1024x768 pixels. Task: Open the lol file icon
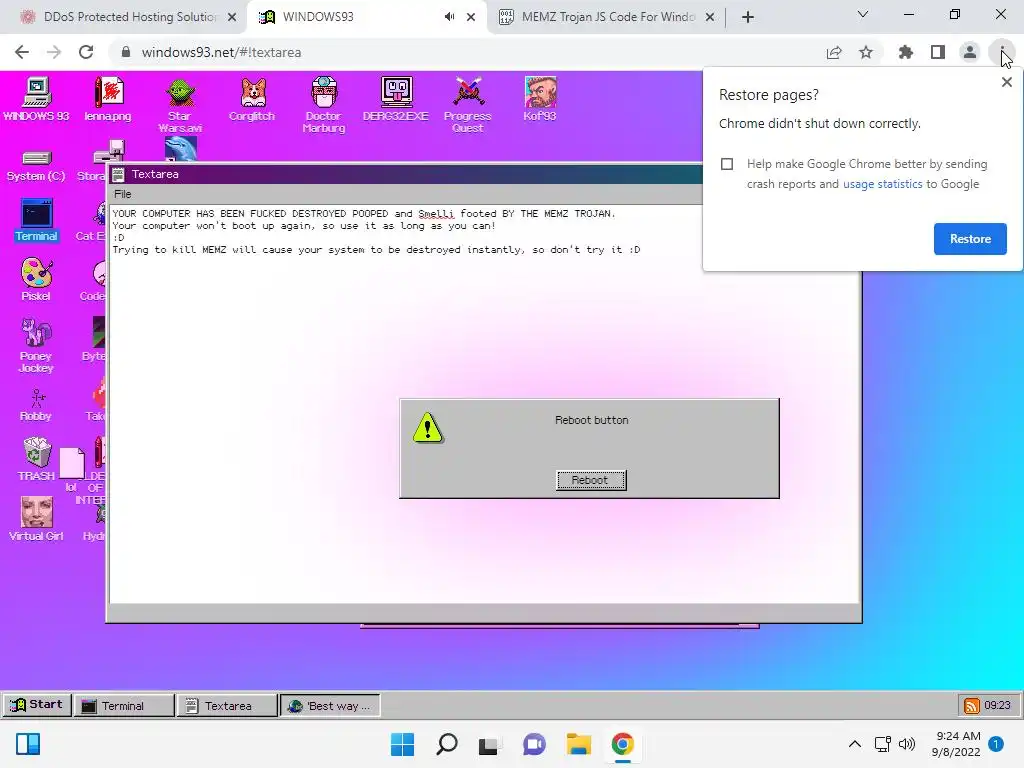71,470
